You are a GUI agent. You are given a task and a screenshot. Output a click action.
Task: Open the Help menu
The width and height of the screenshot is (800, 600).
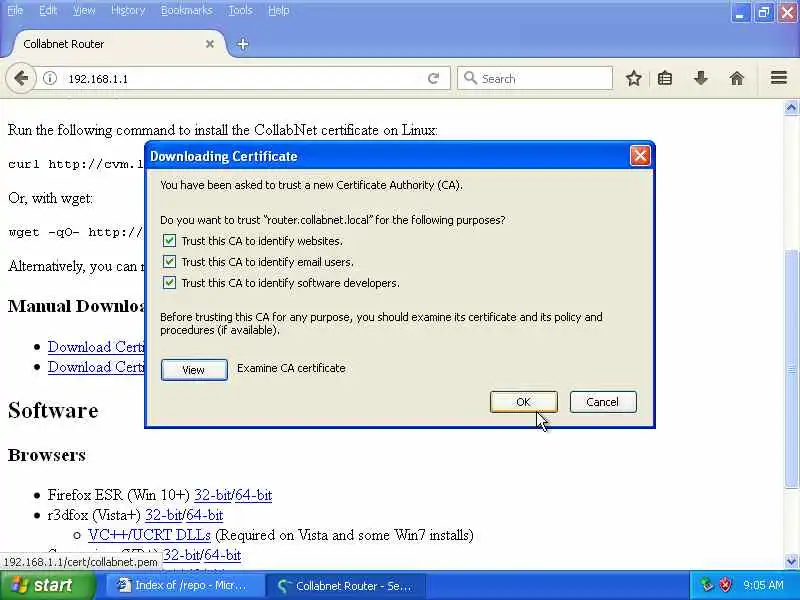pyautogui.click(x=279, y=10)
